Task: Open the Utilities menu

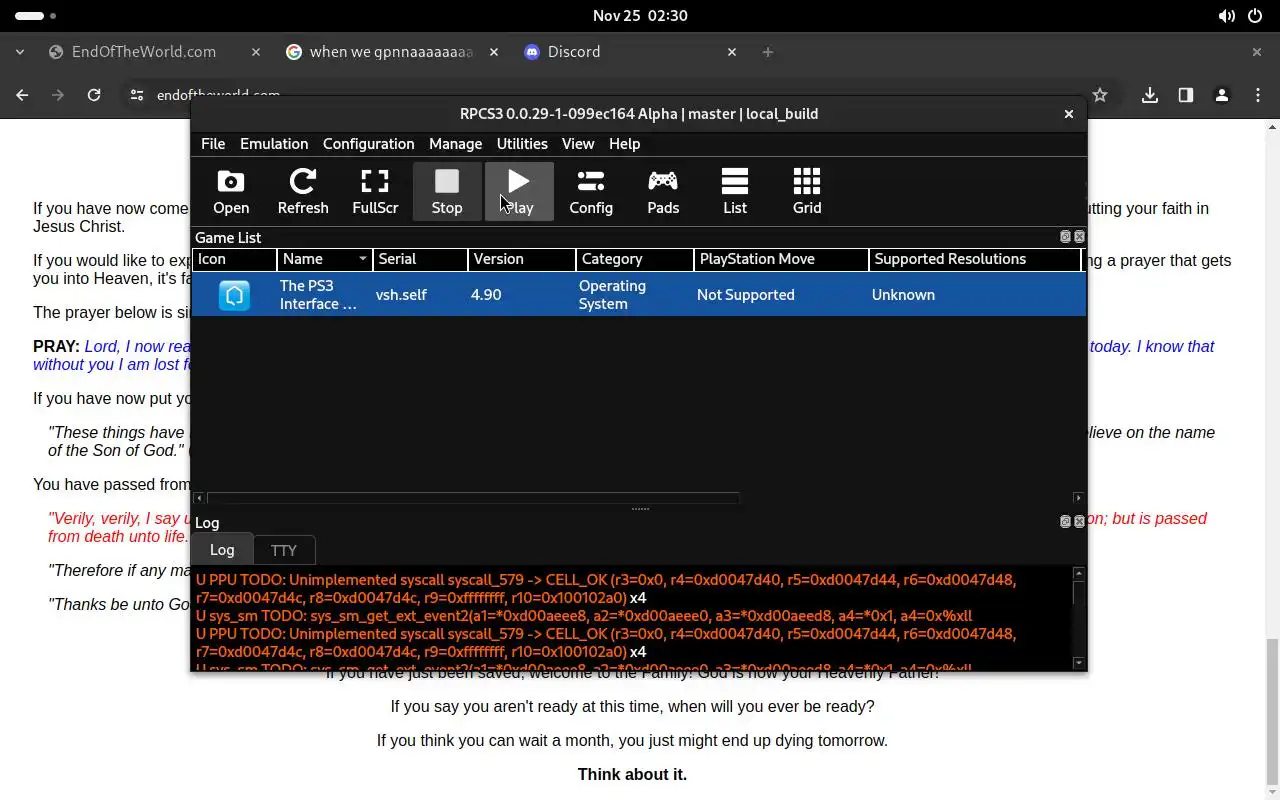Action: click(522, 144)
